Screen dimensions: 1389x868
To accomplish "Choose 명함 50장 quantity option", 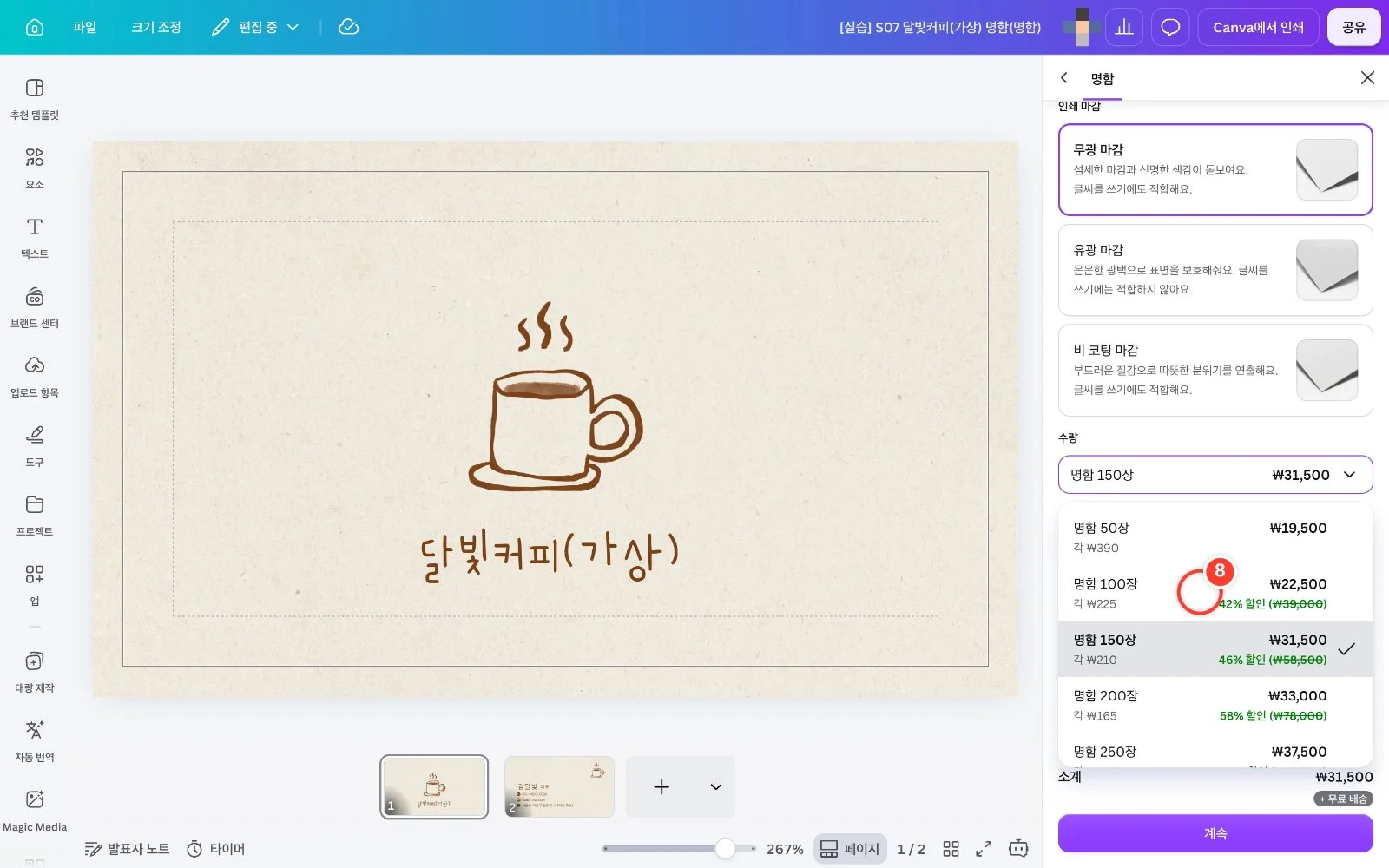I will coord(1215,537).
